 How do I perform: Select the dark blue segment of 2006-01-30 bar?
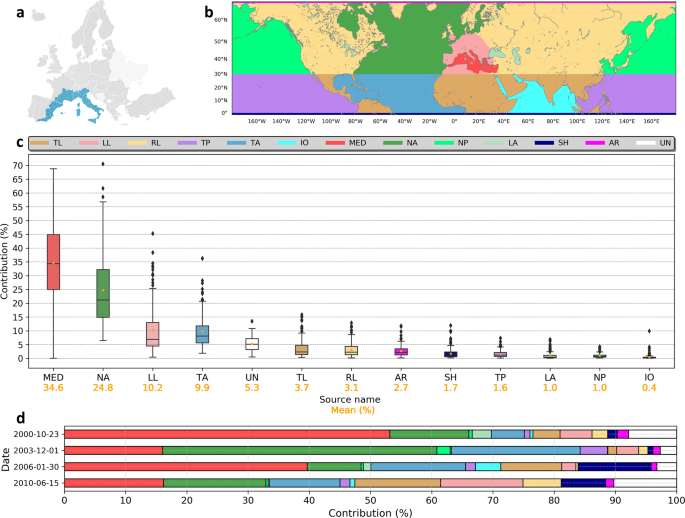pyautogui.click(x=614, y=466)
